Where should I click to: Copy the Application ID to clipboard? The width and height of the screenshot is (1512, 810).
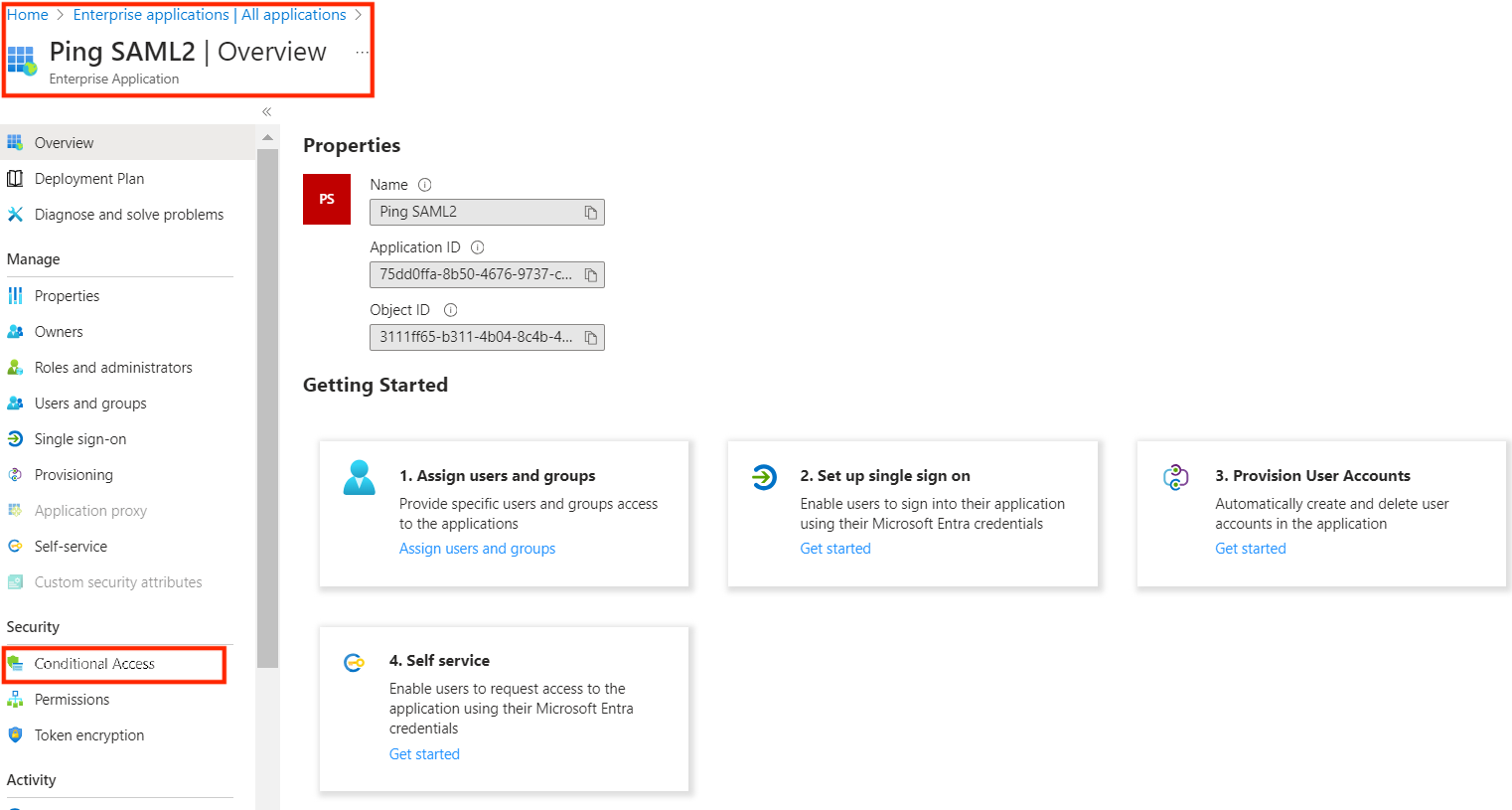coord(590,275)
